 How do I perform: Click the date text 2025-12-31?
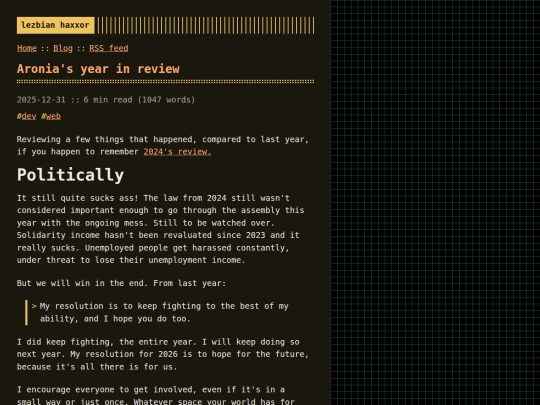(41, 100)
